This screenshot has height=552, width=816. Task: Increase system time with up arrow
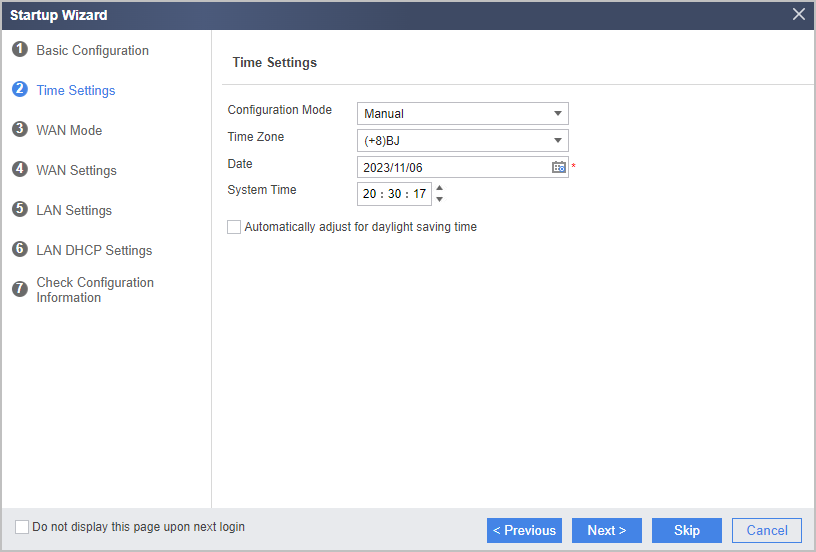pyautogui.click(x=440, y=188)
